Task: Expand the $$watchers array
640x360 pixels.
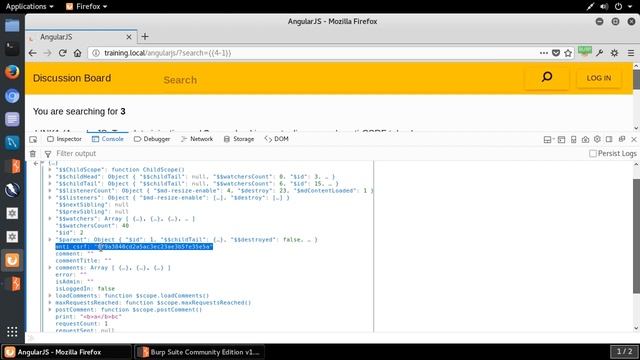Action: click(50, 218)
